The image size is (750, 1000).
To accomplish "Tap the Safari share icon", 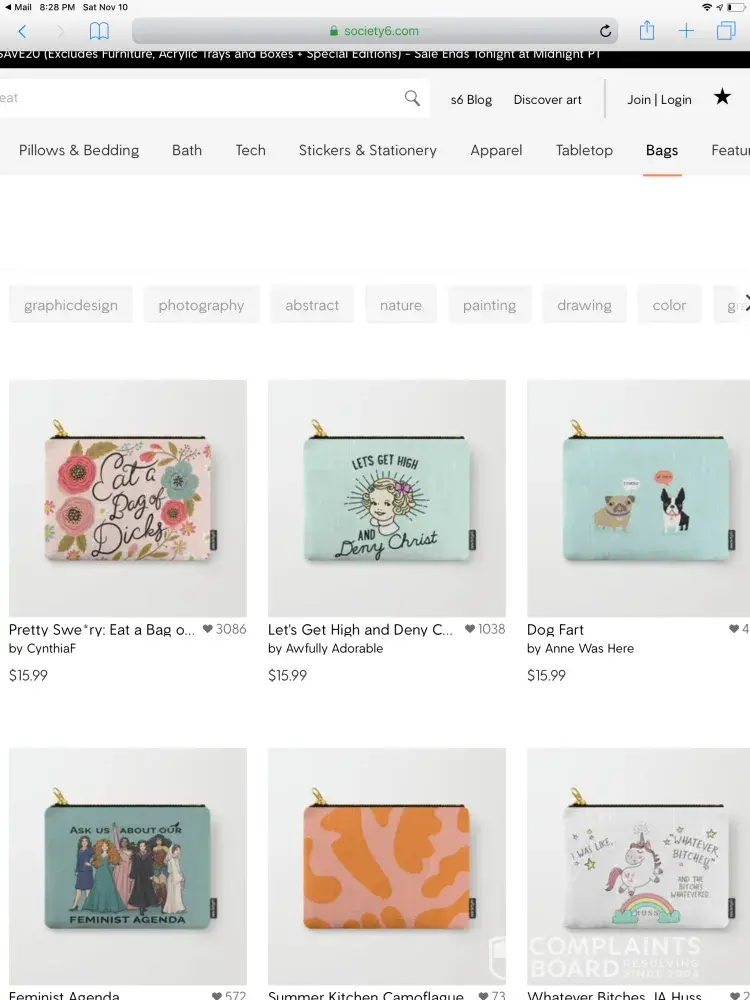I will click(x=647, y=31).
